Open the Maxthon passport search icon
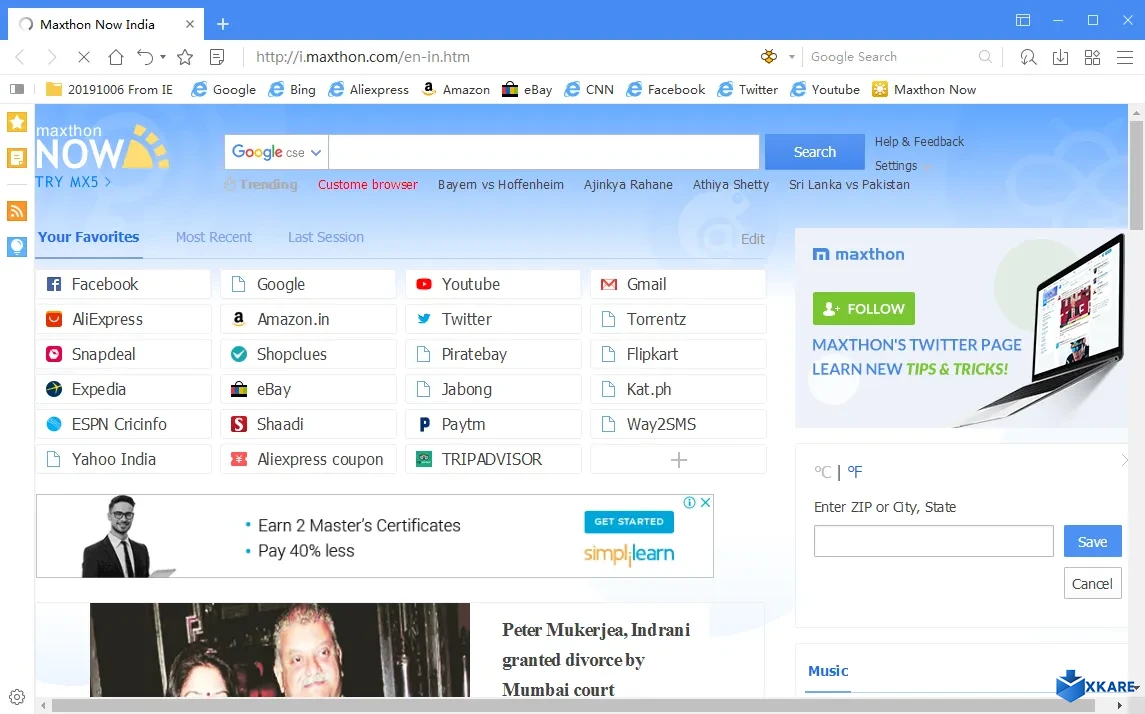Screen dimensions: 1145x714 [x=1028, y=57]
